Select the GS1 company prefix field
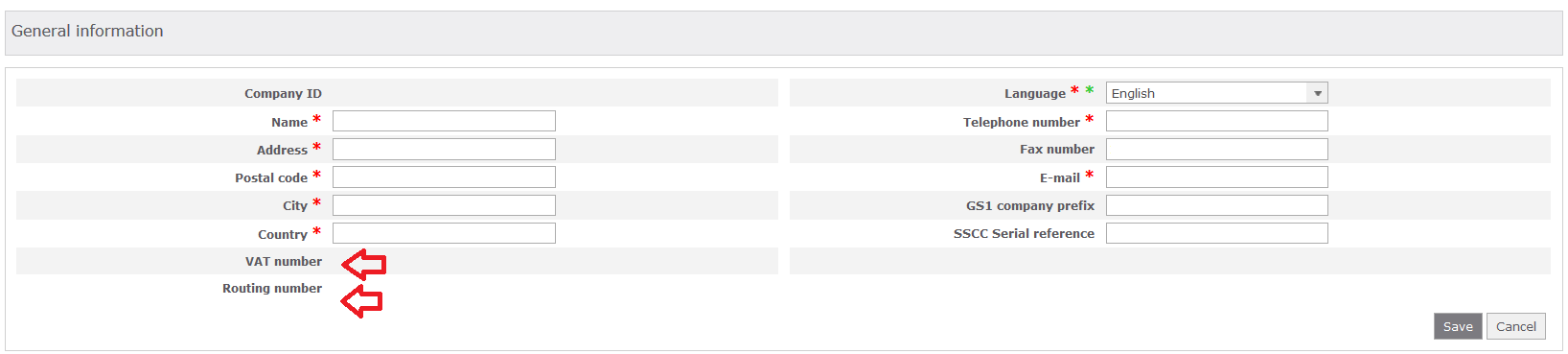The width and height of the screenshot is (1568, 354). coord(1216,205)
